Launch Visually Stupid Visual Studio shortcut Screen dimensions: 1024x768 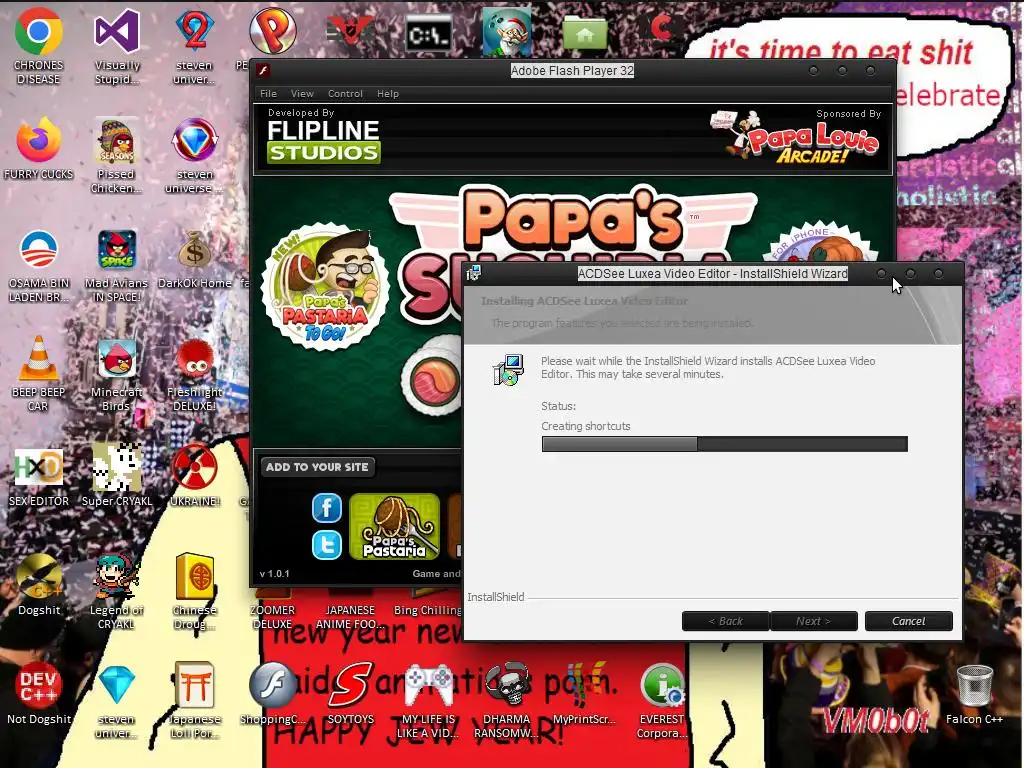[x=117, y=33]
